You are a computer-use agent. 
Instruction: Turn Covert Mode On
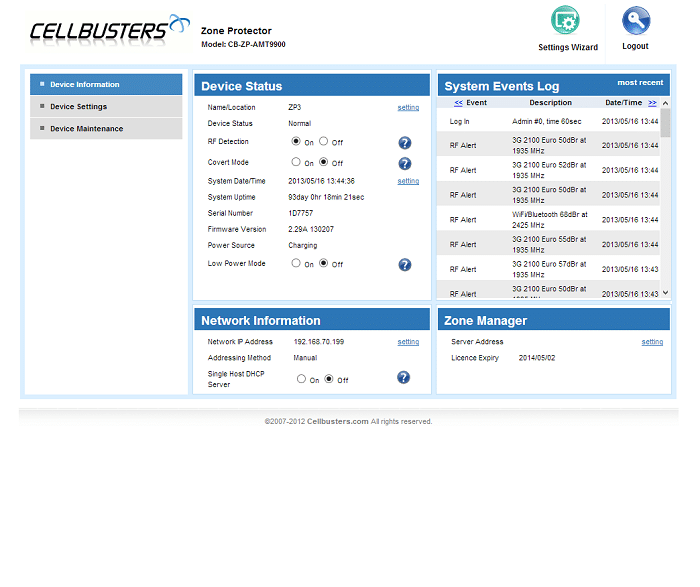click(x=296, y=162)
